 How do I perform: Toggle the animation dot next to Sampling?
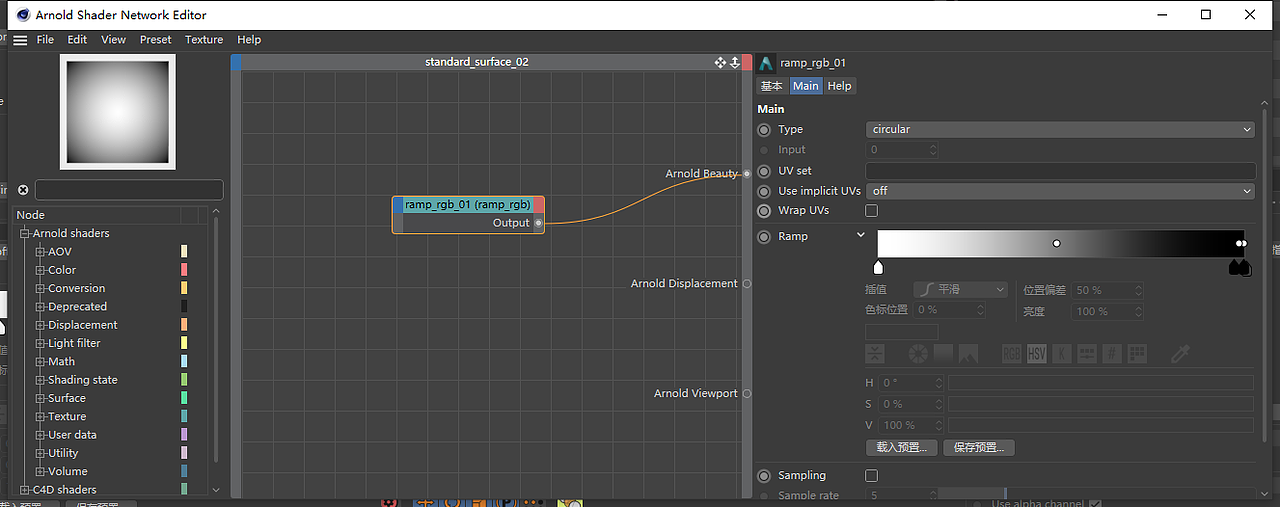764,476
